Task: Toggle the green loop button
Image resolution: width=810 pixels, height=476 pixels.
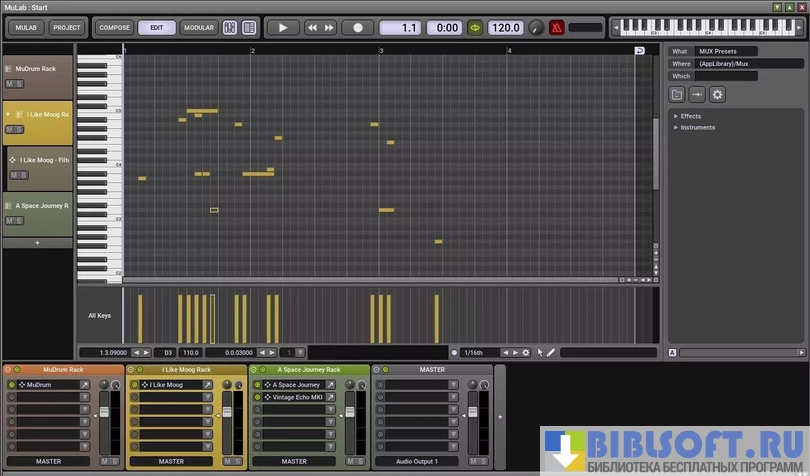Action: click(474, 28)
